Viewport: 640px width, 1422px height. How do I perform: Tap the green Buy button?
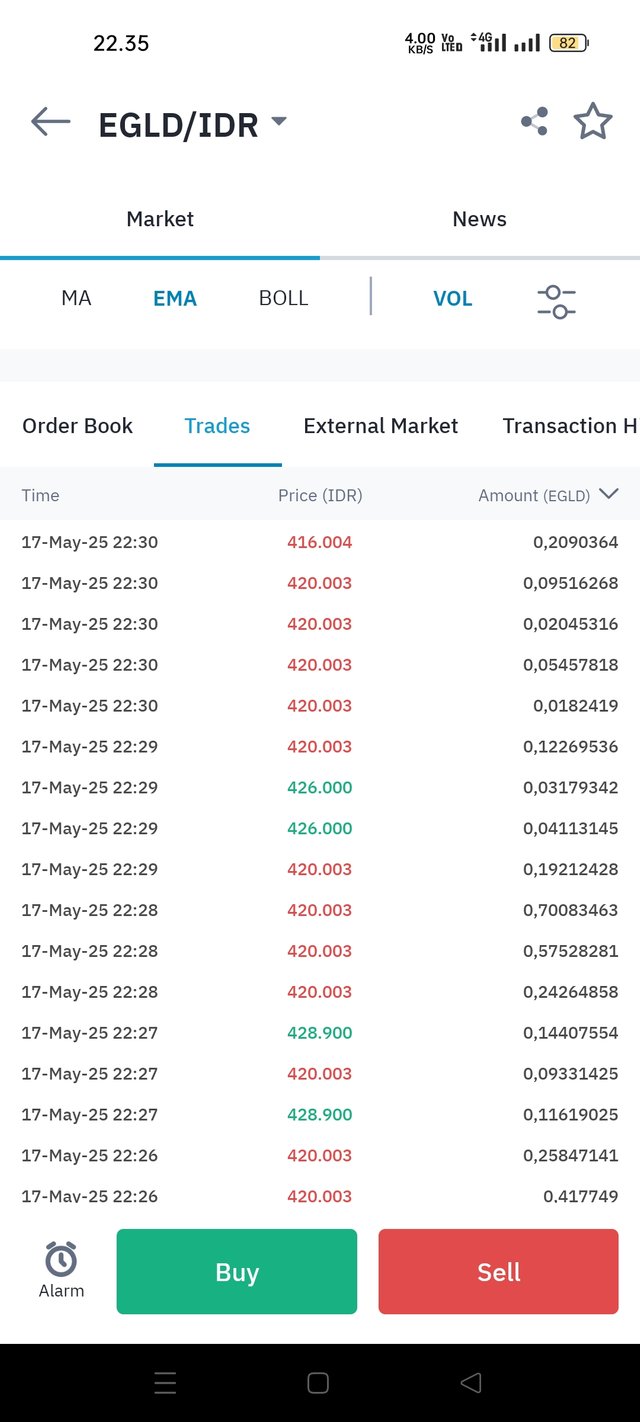click(x=237, y=1271)
